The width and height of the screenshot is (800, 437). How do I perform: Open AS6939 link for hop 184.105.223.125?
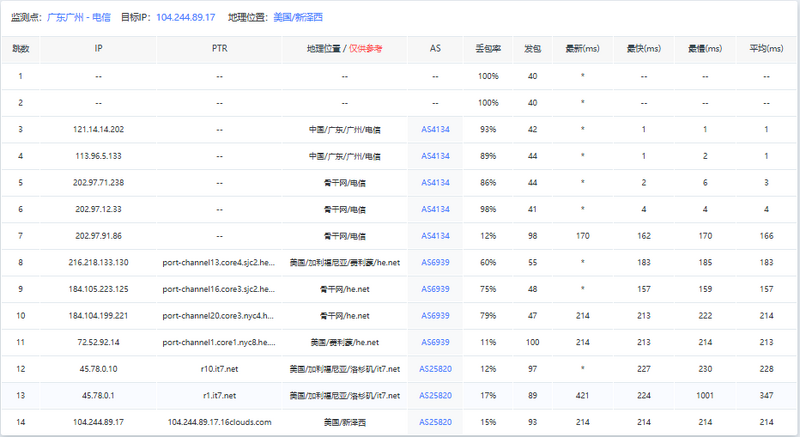point(435,289)
